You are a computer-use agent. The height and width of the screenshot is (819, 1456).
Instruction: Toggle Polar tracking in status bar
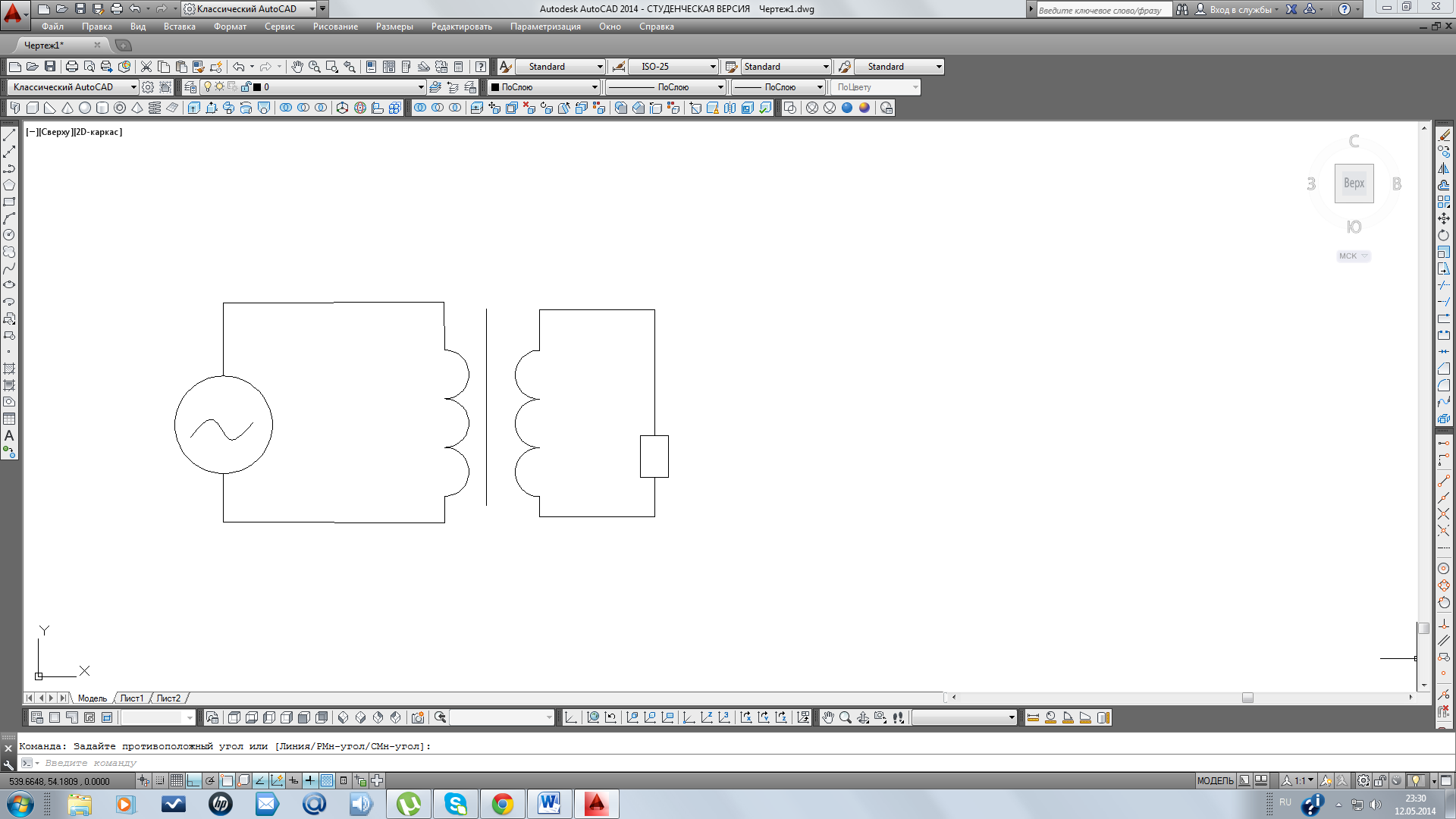(210, 780)
